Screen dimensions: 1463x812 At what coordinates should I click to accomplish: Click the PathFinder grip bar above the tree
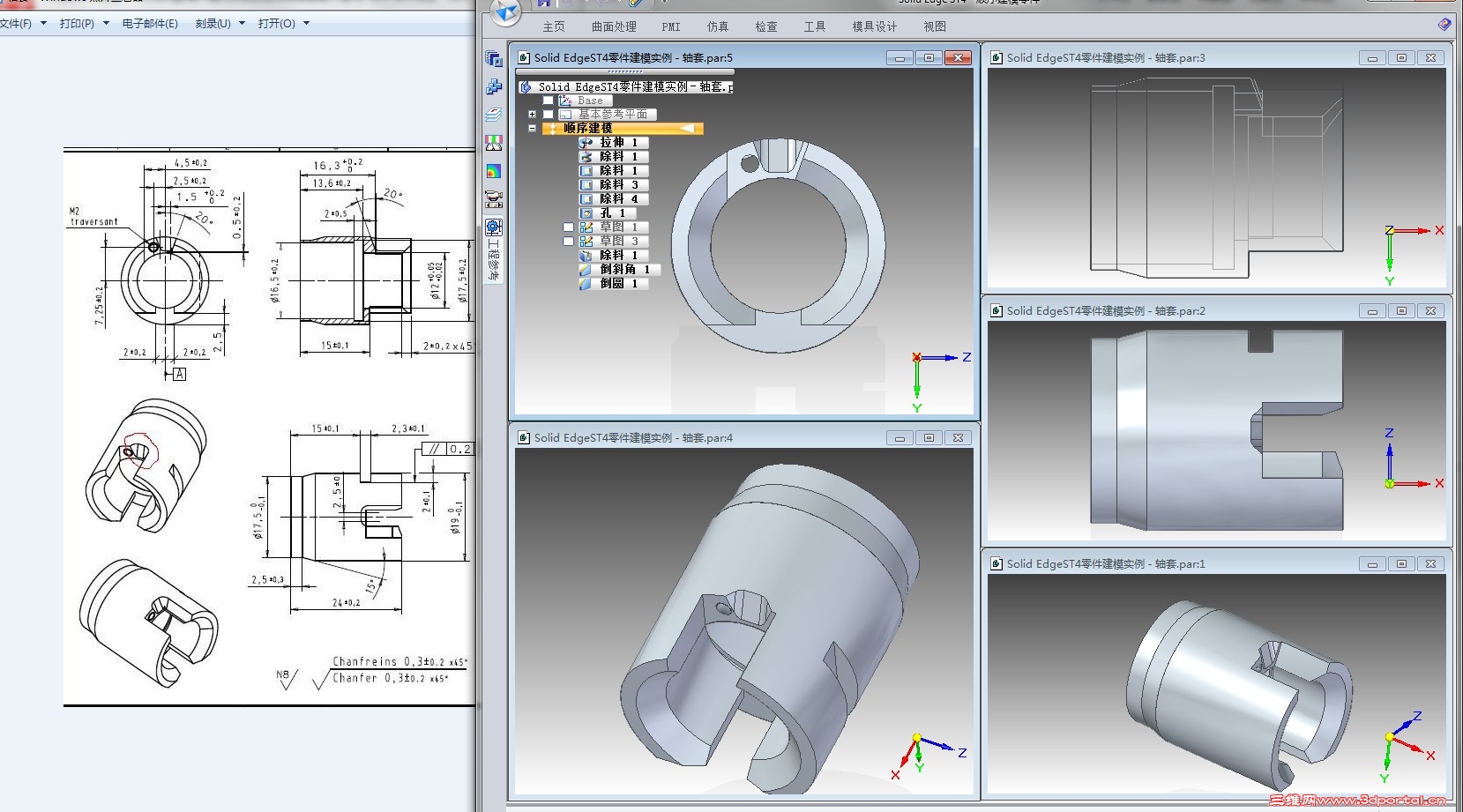pyautogui.click(x=626, y=71)
